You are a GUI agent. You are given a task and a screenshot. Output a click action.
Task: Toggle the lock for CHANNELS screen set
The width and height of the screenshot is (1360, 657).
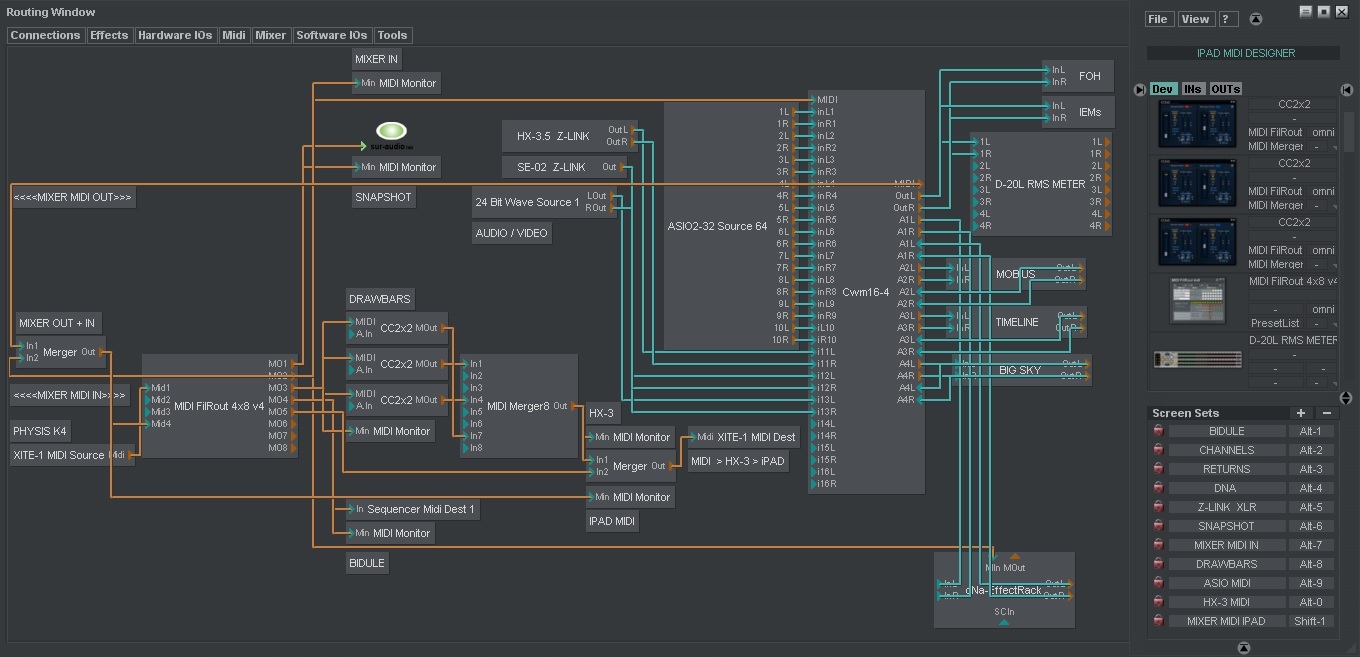tap(1158, 450)
